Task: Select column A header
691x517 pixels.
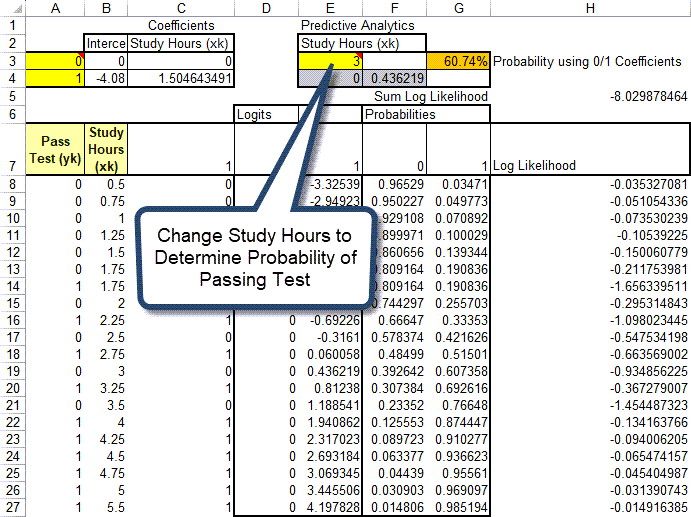Action: pos(55,8)
